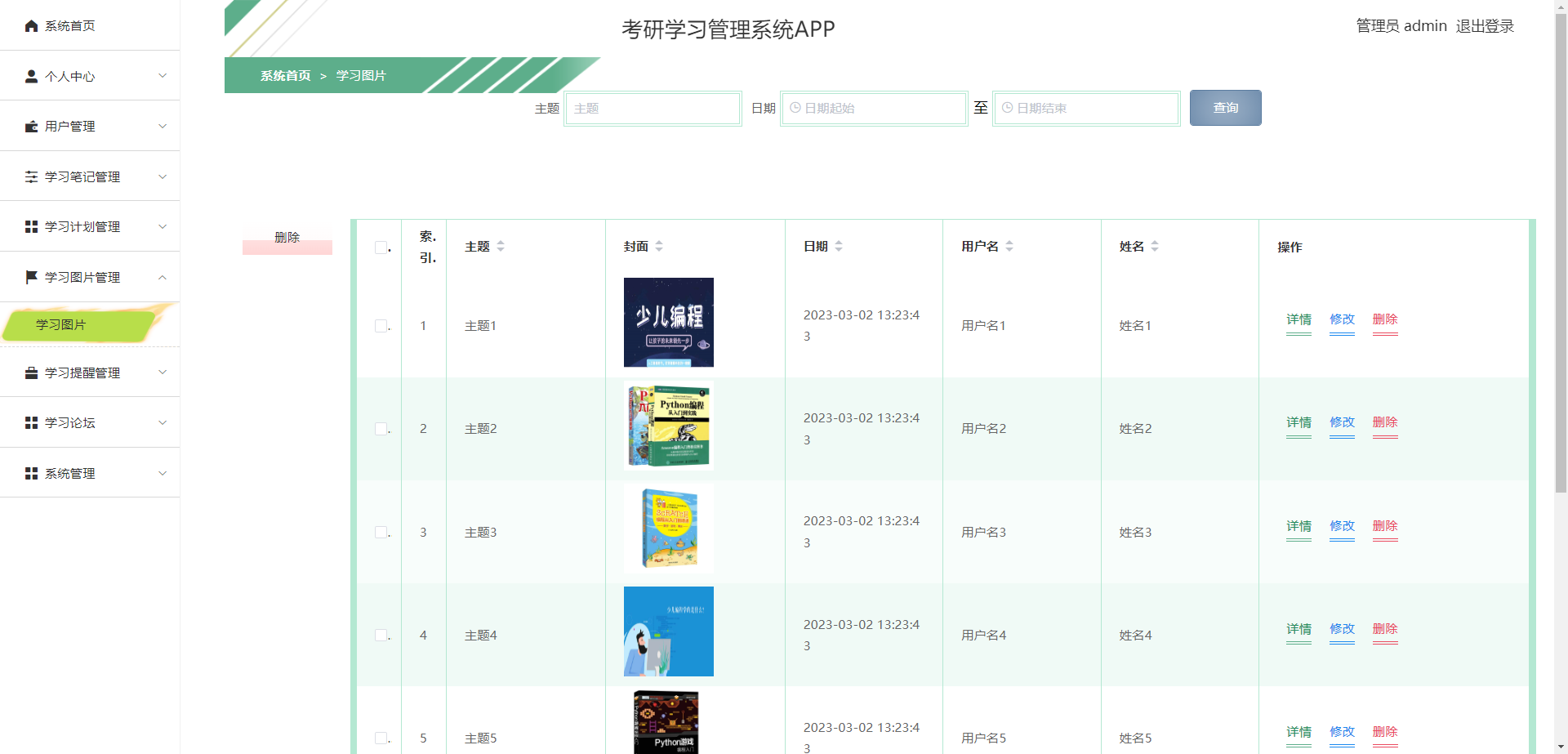The height and width of the screenshot is (754, 1568).
Task: Focus the 日期结束 date input
Action: (1086, 108)
